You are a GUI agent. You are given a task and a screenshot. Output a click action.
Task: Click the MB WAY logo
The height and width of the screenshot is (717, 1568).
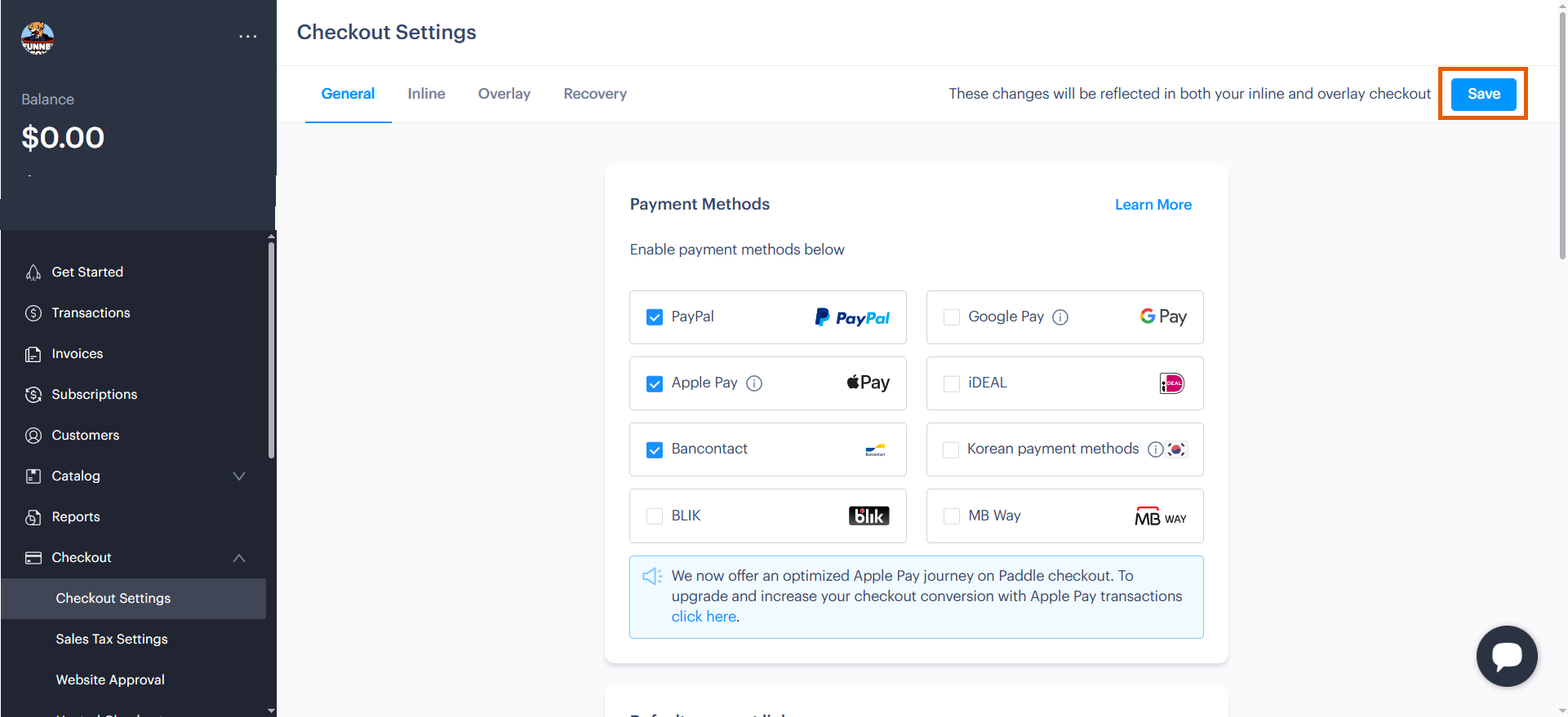click(1161, 516)
